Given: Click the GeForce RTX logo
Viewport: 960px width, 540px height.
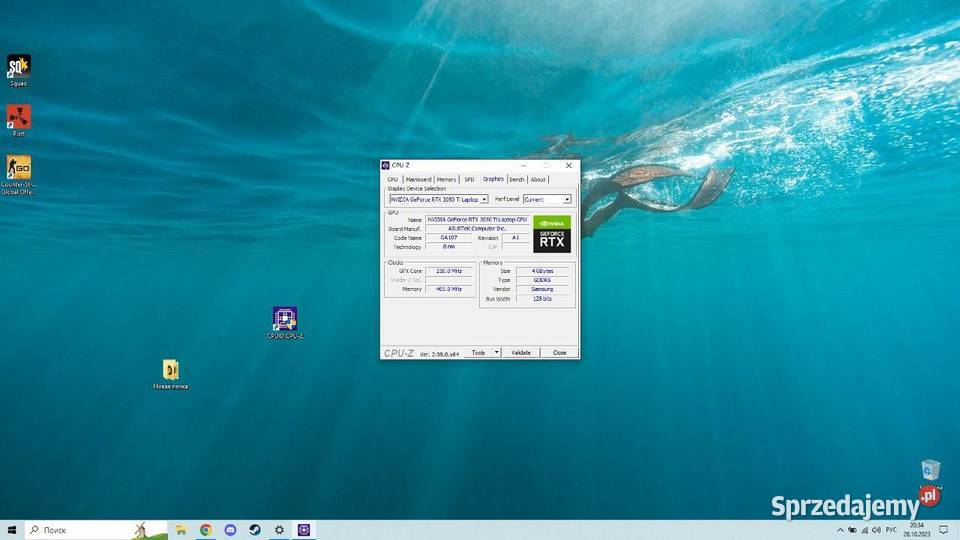Looking at the screenshot, I should pyautogui.click(x=552, y=234).
